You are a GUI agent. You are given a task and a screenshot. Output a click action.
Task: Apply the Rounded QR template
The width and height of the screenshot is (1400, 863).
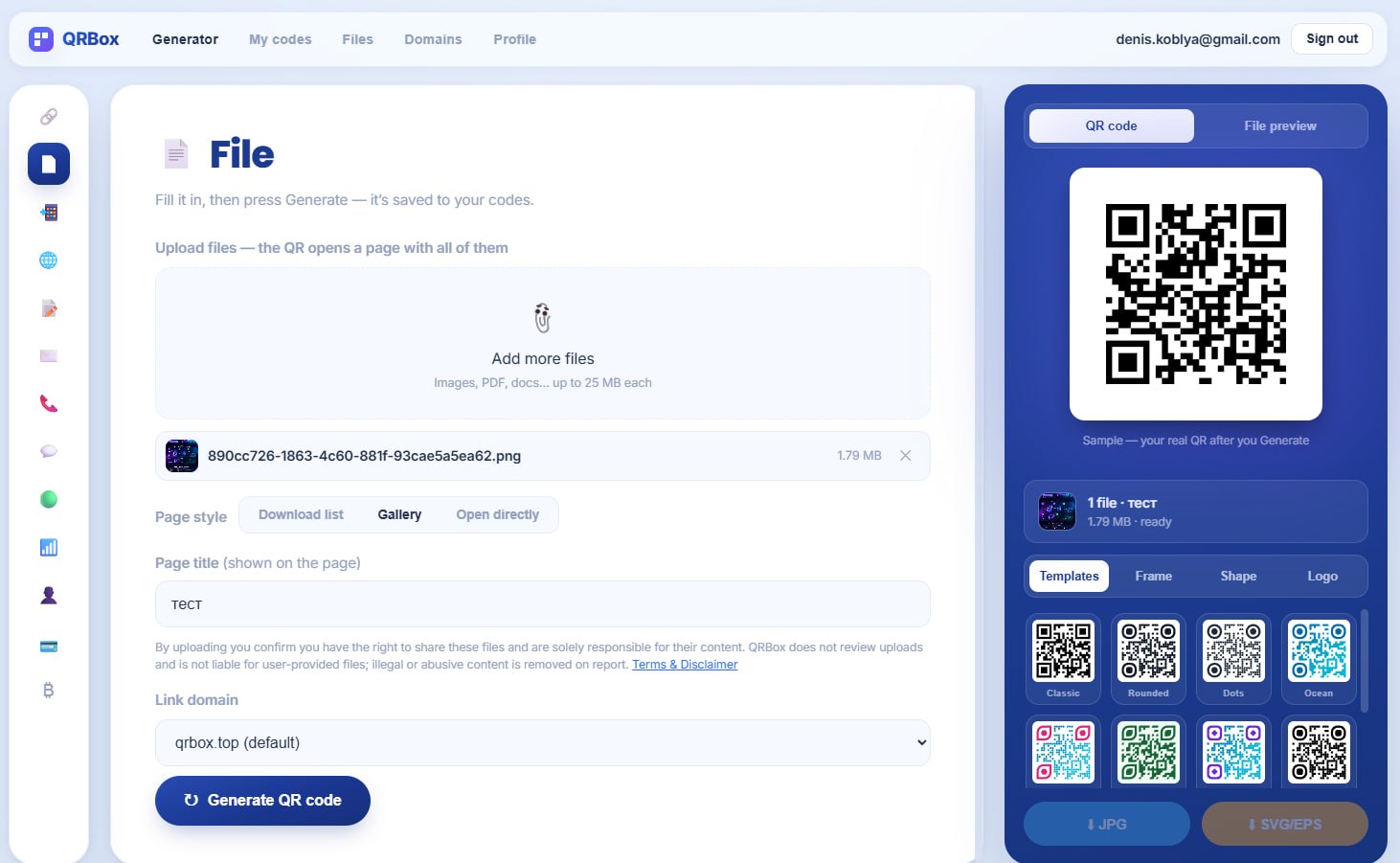pos(1148,659)
